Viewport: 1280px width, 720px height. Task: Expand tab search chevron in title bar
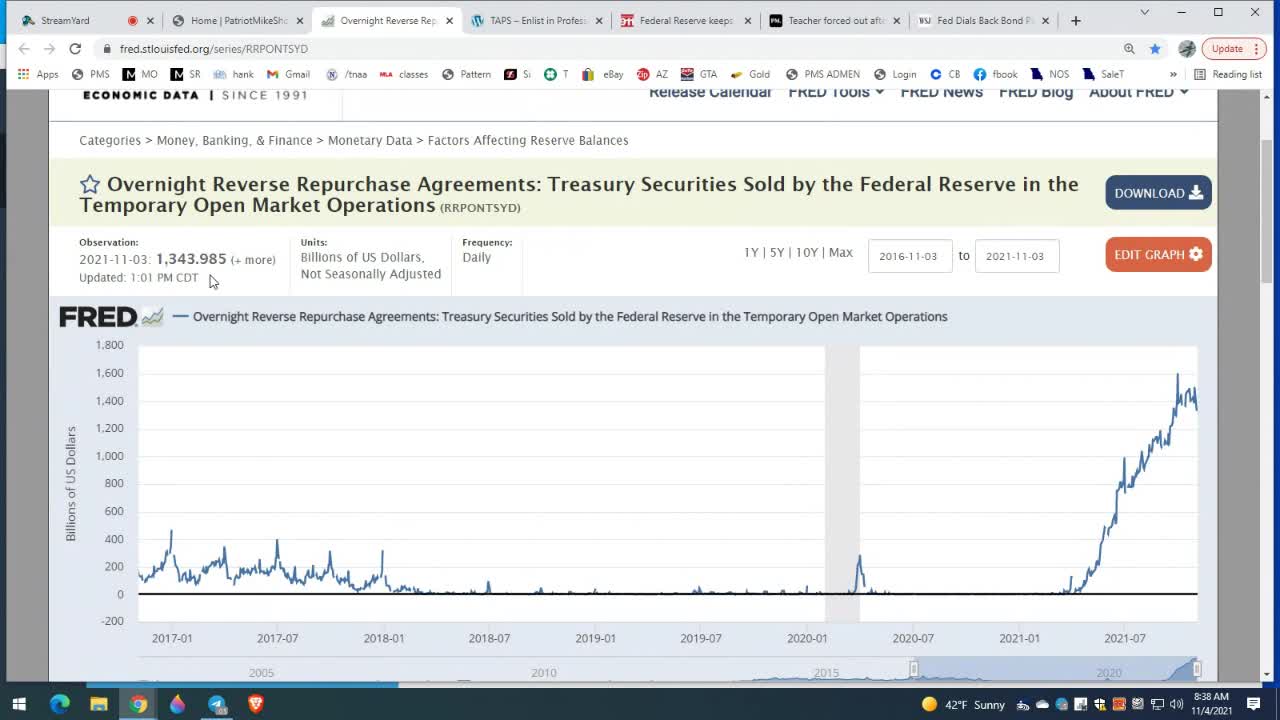click(1145, 12)
